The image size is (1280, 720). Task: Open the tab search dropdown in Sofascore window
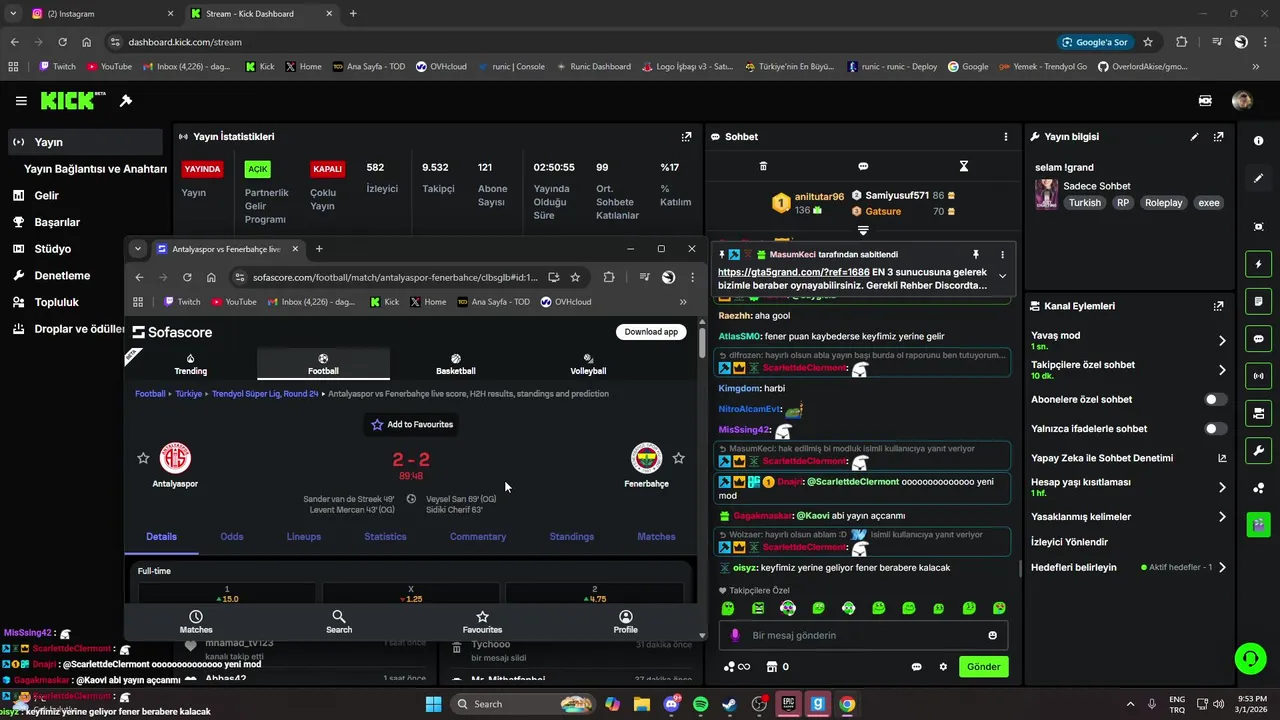coord(137,249)
